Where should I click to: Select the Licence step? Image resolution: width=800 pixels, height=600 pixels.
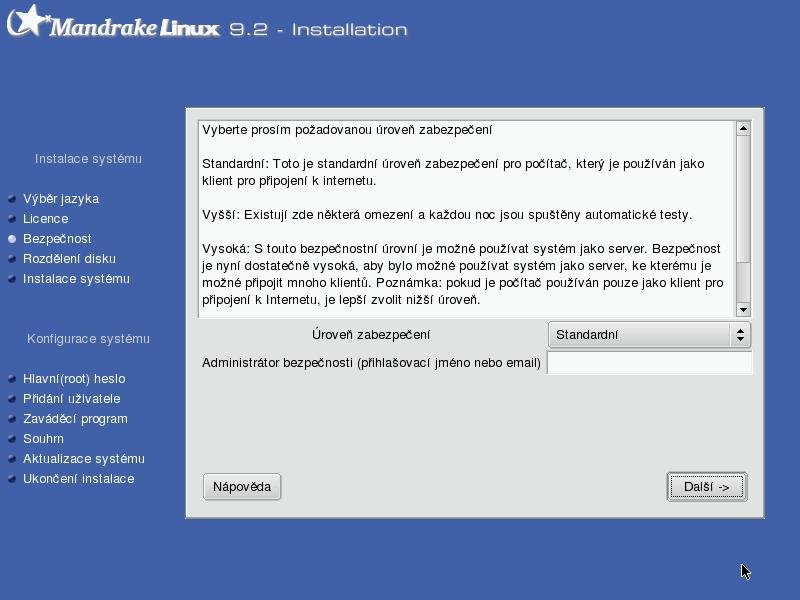pyautogui.click(x=45, y=219)
